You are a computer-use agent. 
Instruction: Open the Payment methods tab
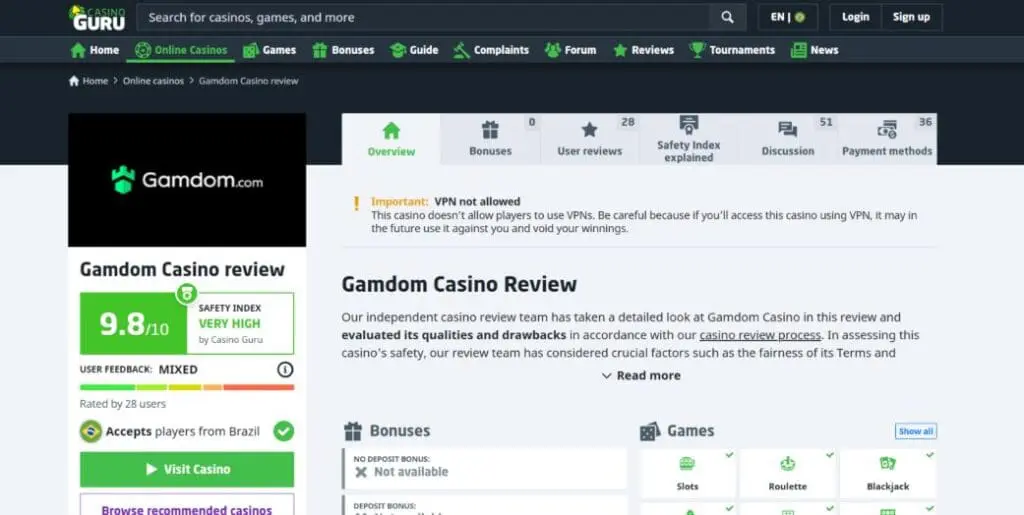point(887,139)
